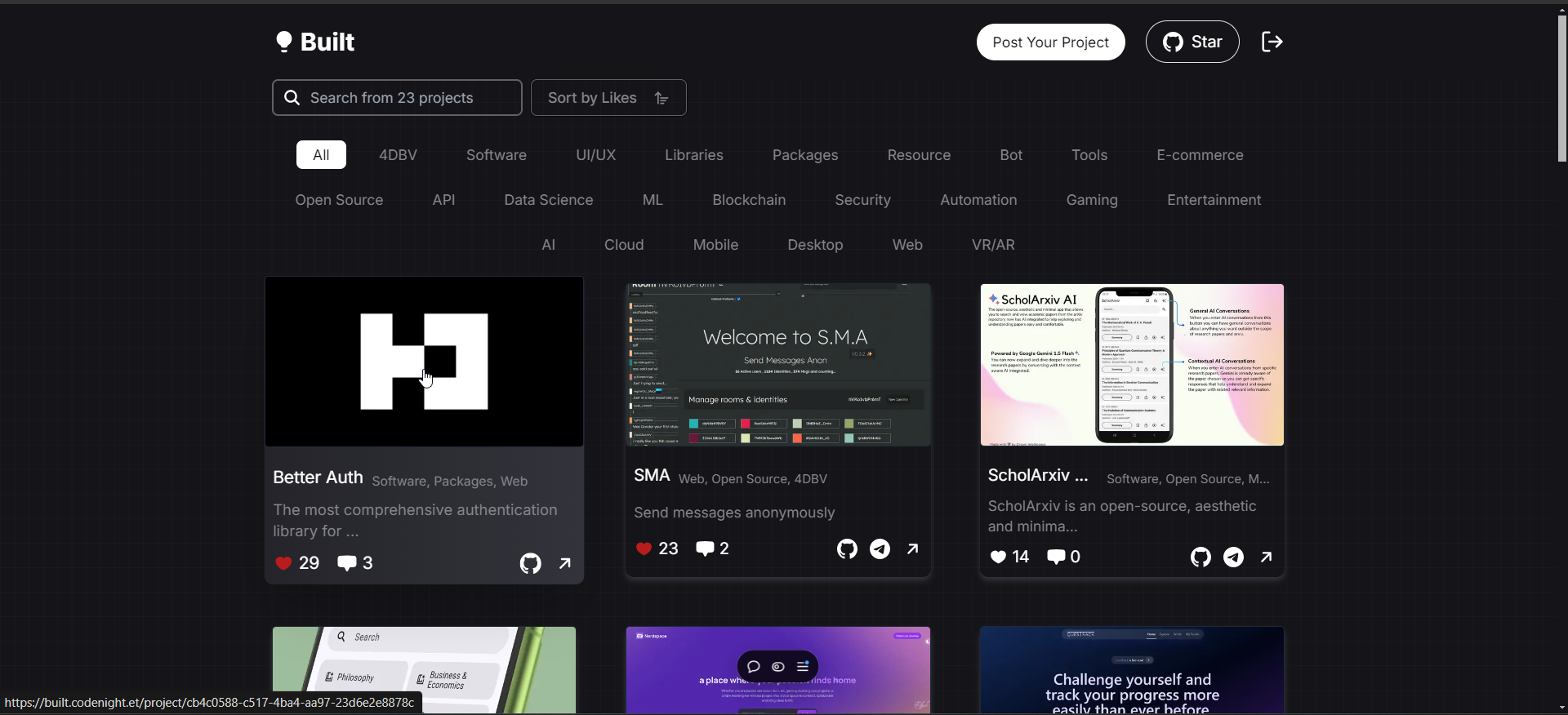Screen dimensions: 1568x715
Task: Choose the Bot category
Action: point(1011,155)
